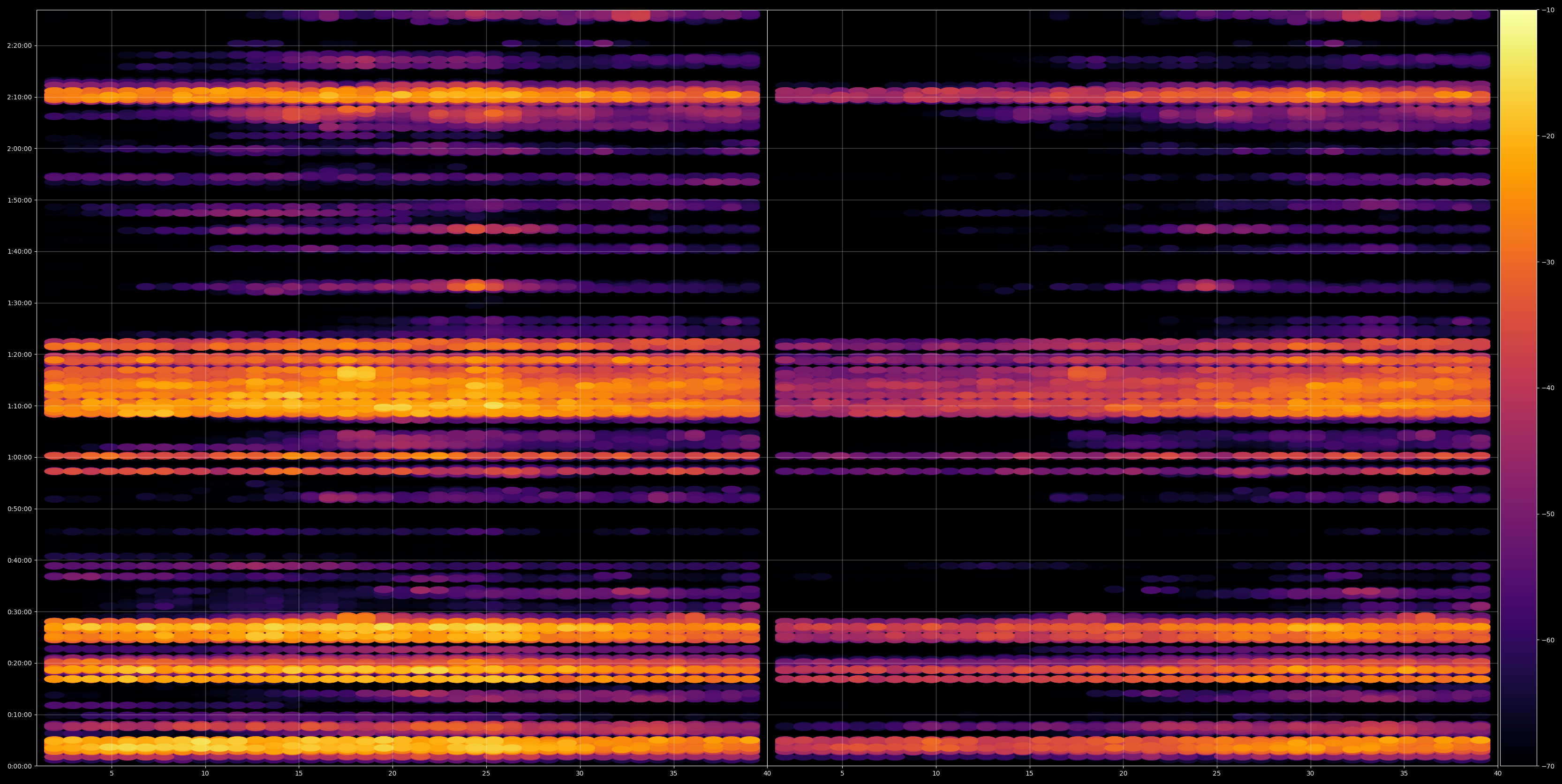Click x-axis label 35 under left heatmap
Screen dimensions: 1562x784
point(674,774)
